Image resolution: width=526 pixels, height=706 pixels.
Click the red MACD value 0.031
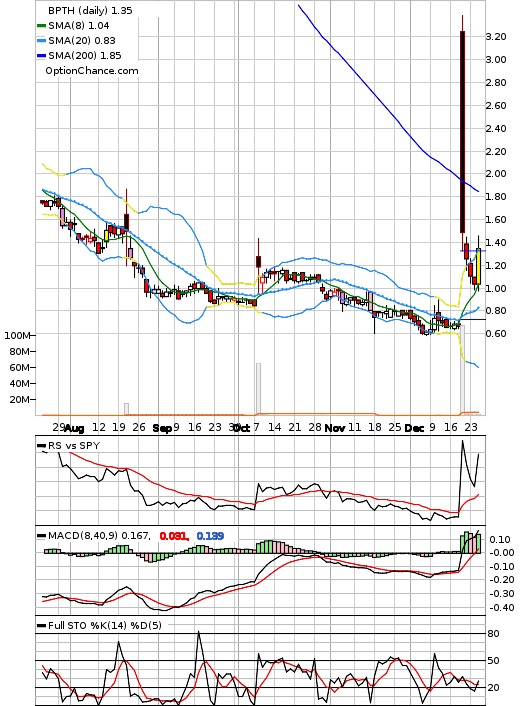174,536
